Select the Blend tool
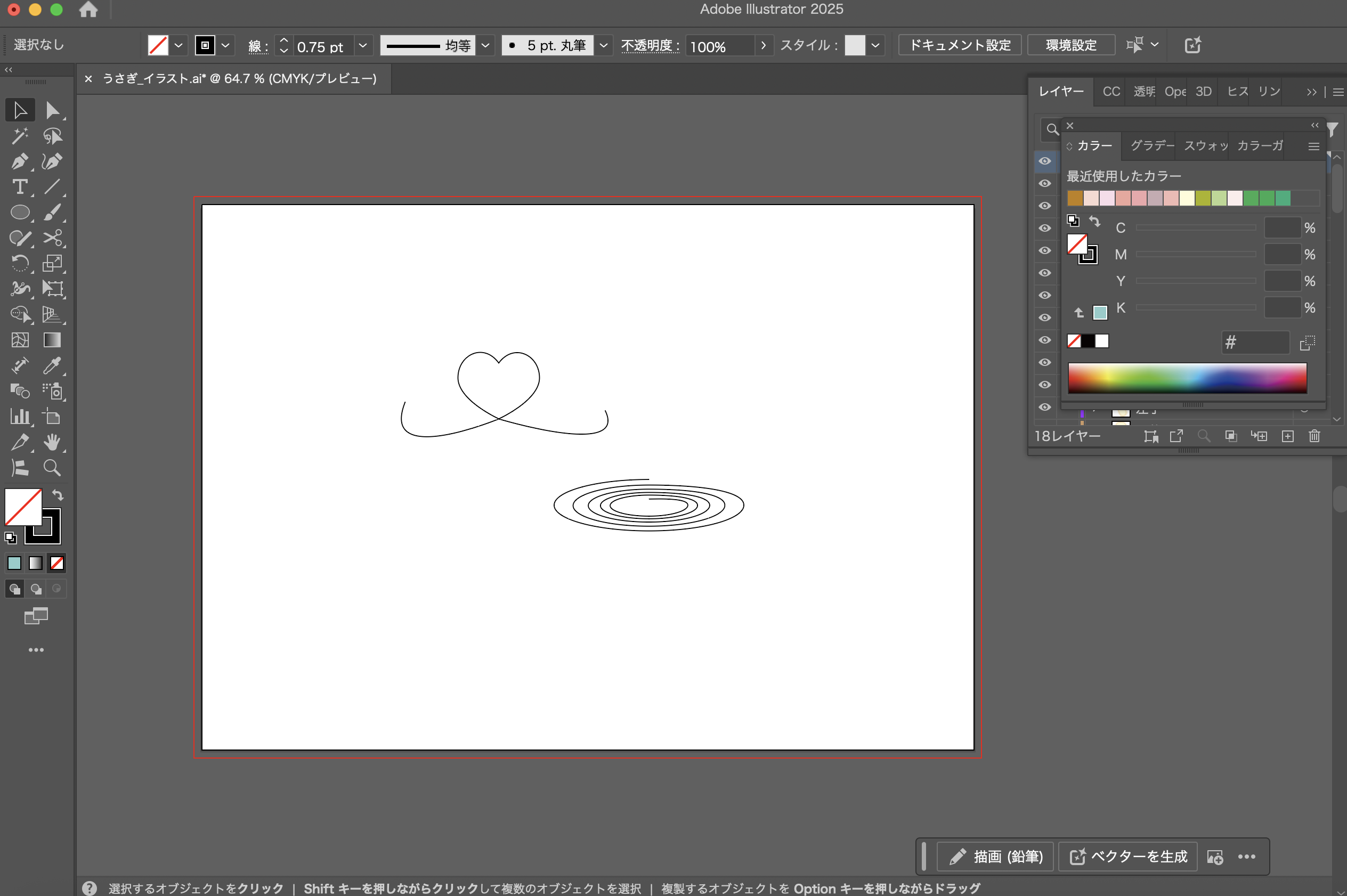The height and width of the screenshot is (896, 1347). (x=20, y=391)
